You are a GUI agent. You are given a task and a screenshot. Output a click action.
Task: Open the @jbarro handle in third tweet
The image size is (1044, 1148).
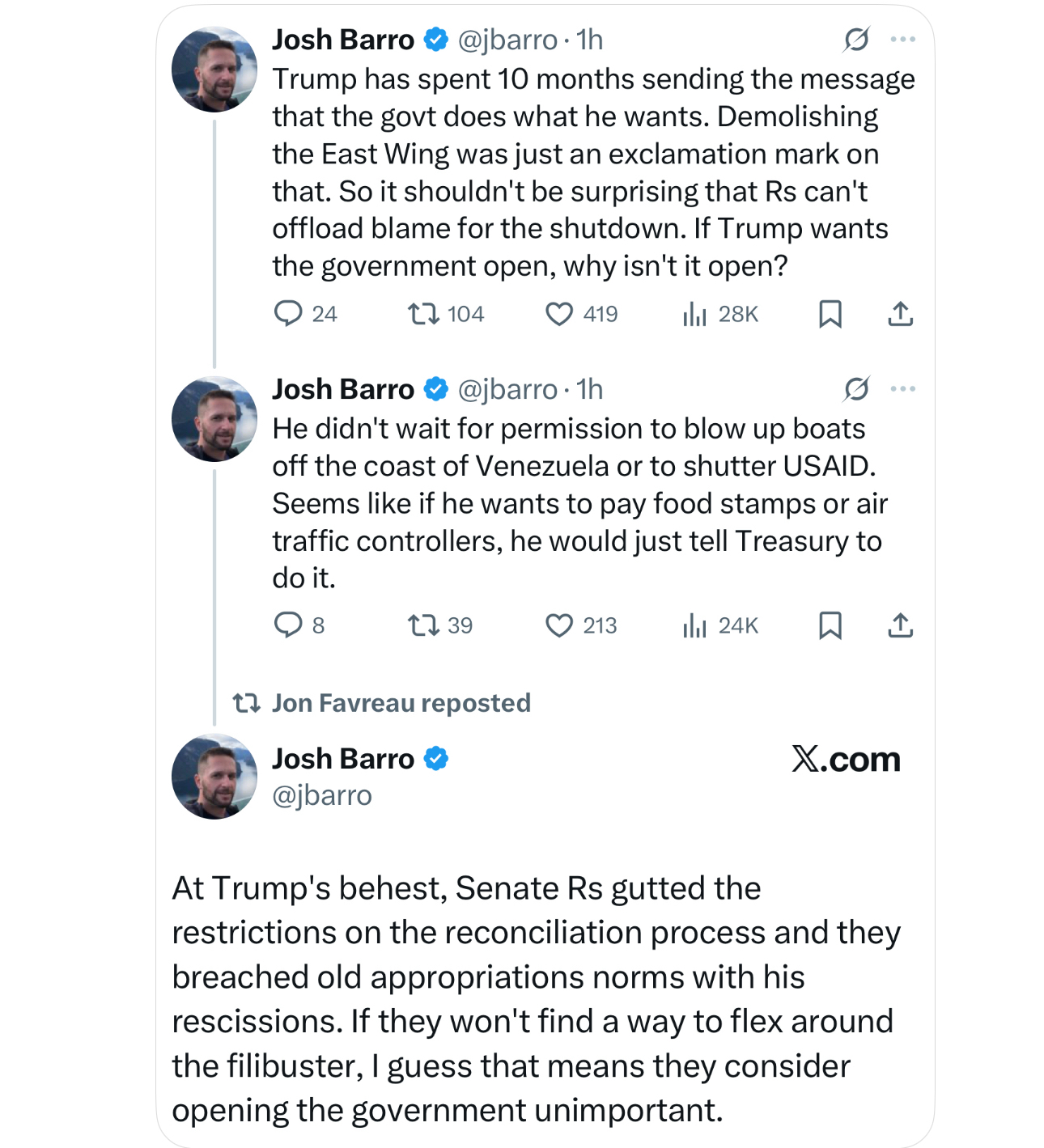322,795
